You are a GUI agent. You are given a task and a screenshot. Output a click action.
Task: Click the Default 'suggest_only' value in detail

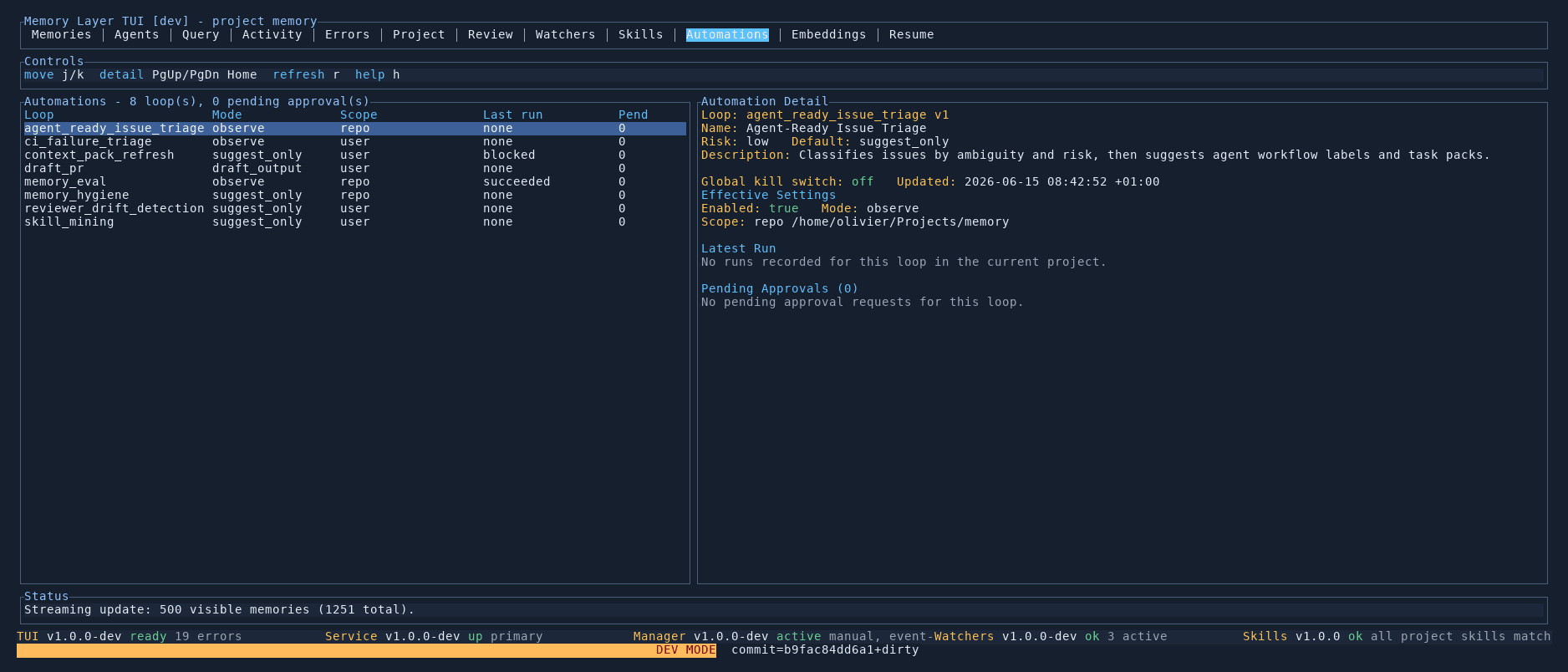pyautogui.click(x=904, y=141)
